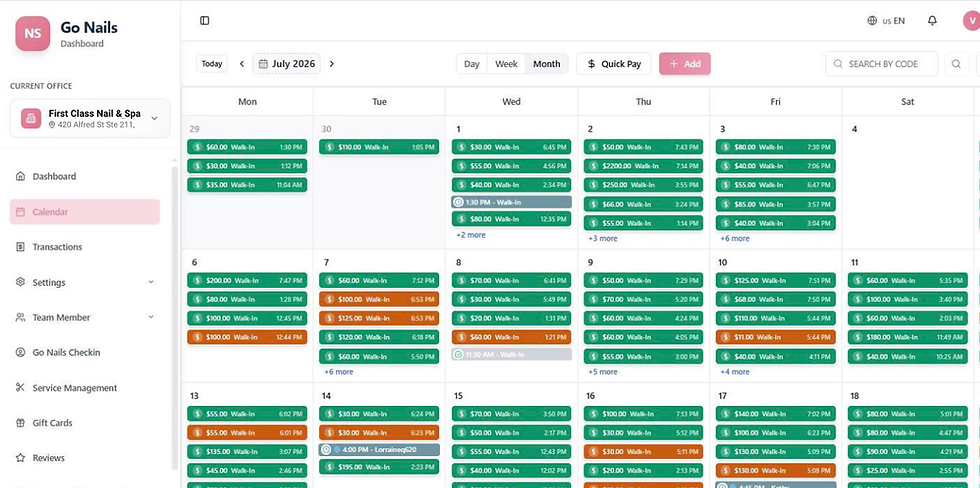Open Go Nails Checkin page

(x=85, y=352)
